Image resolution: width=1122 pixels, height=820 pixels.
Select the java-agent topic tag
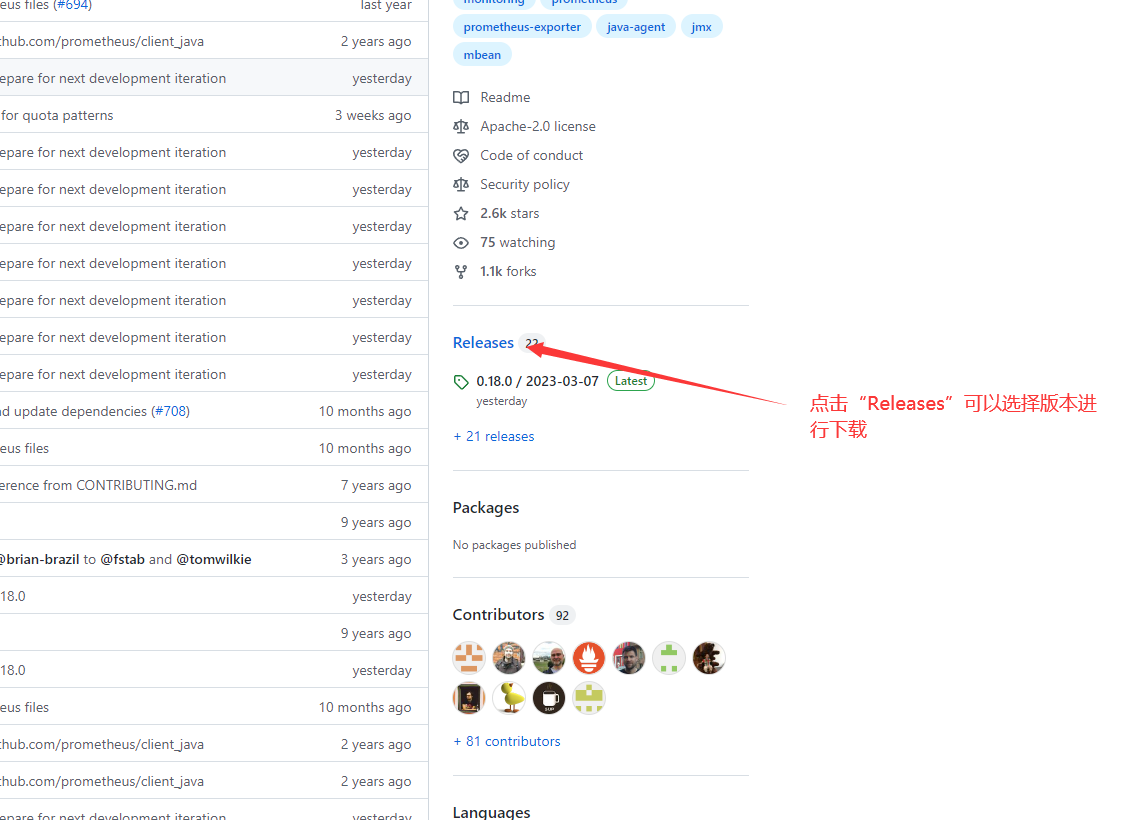click(635, 27)
